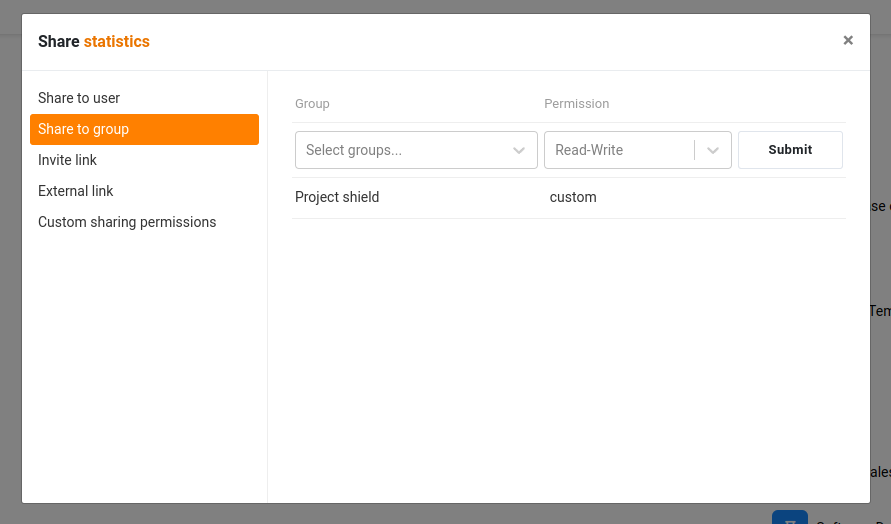Close the Share statistics dialog

pos(848,40)
